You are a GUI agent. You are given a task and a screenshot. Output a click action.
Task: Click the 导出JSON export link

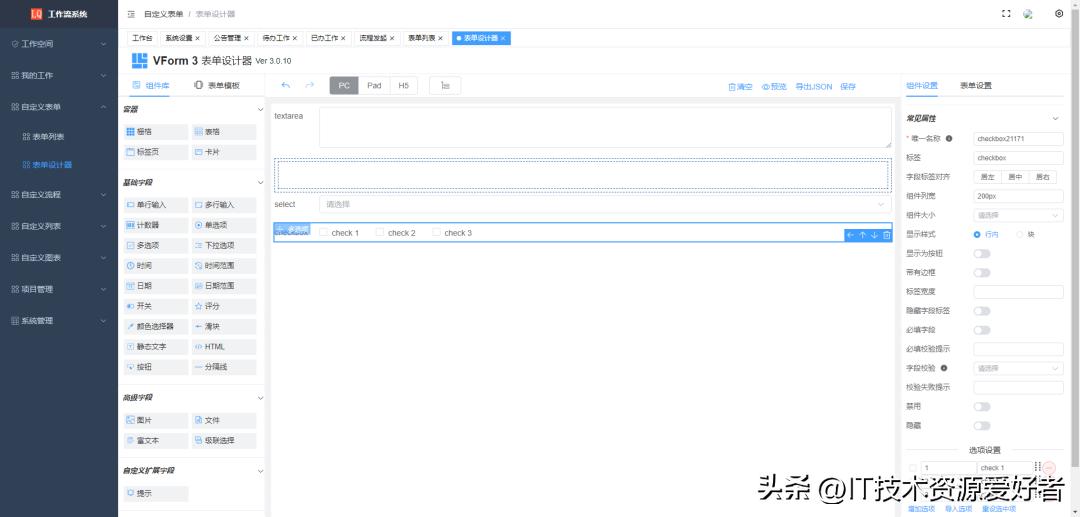tap(813, 87)
